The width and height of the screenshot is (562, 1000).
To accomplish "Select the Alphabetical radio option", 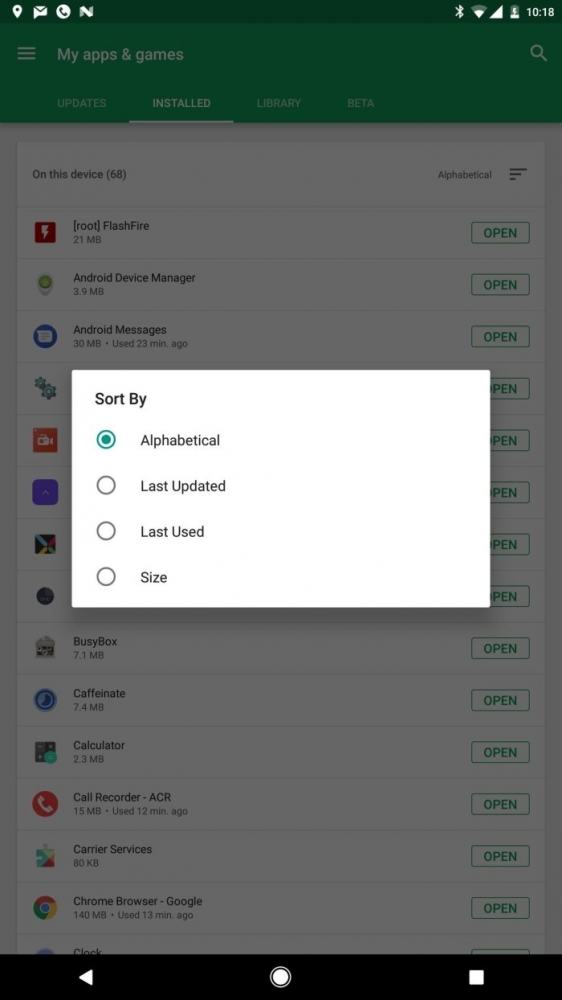I will (106, 440).
